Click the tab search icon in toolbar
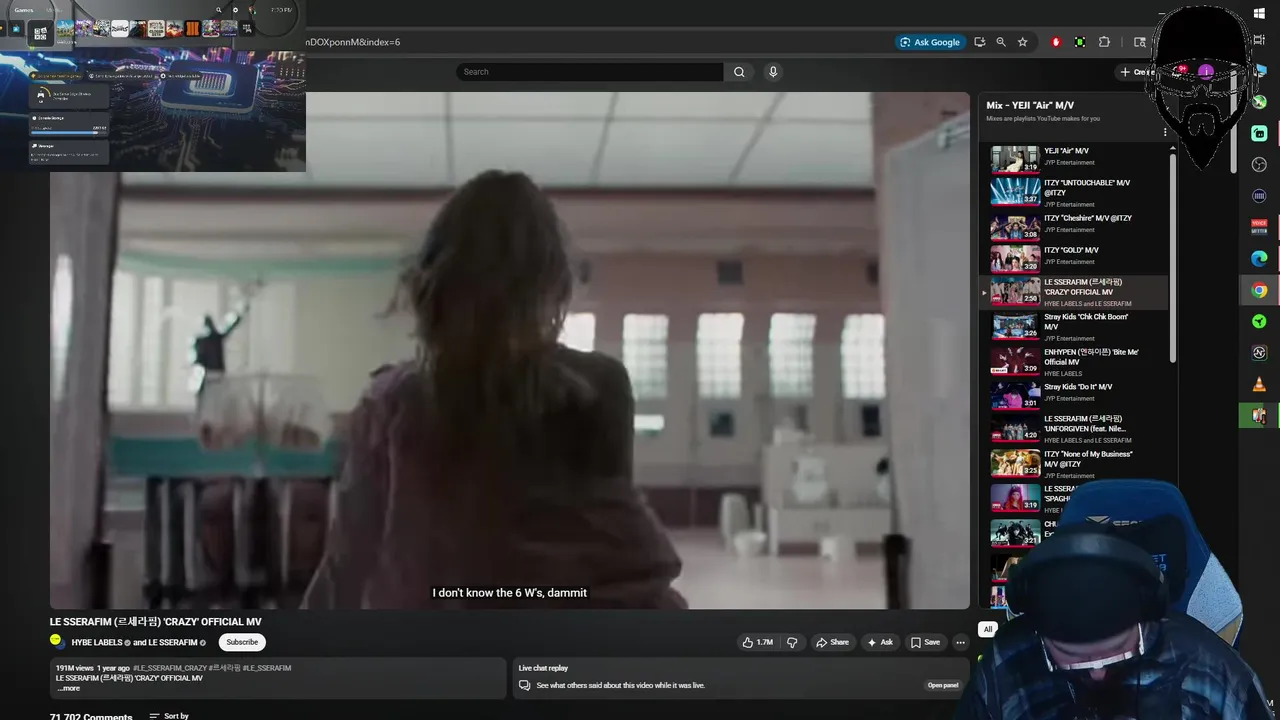This screenshot has width=1280, height=720. pos(1139,42)
